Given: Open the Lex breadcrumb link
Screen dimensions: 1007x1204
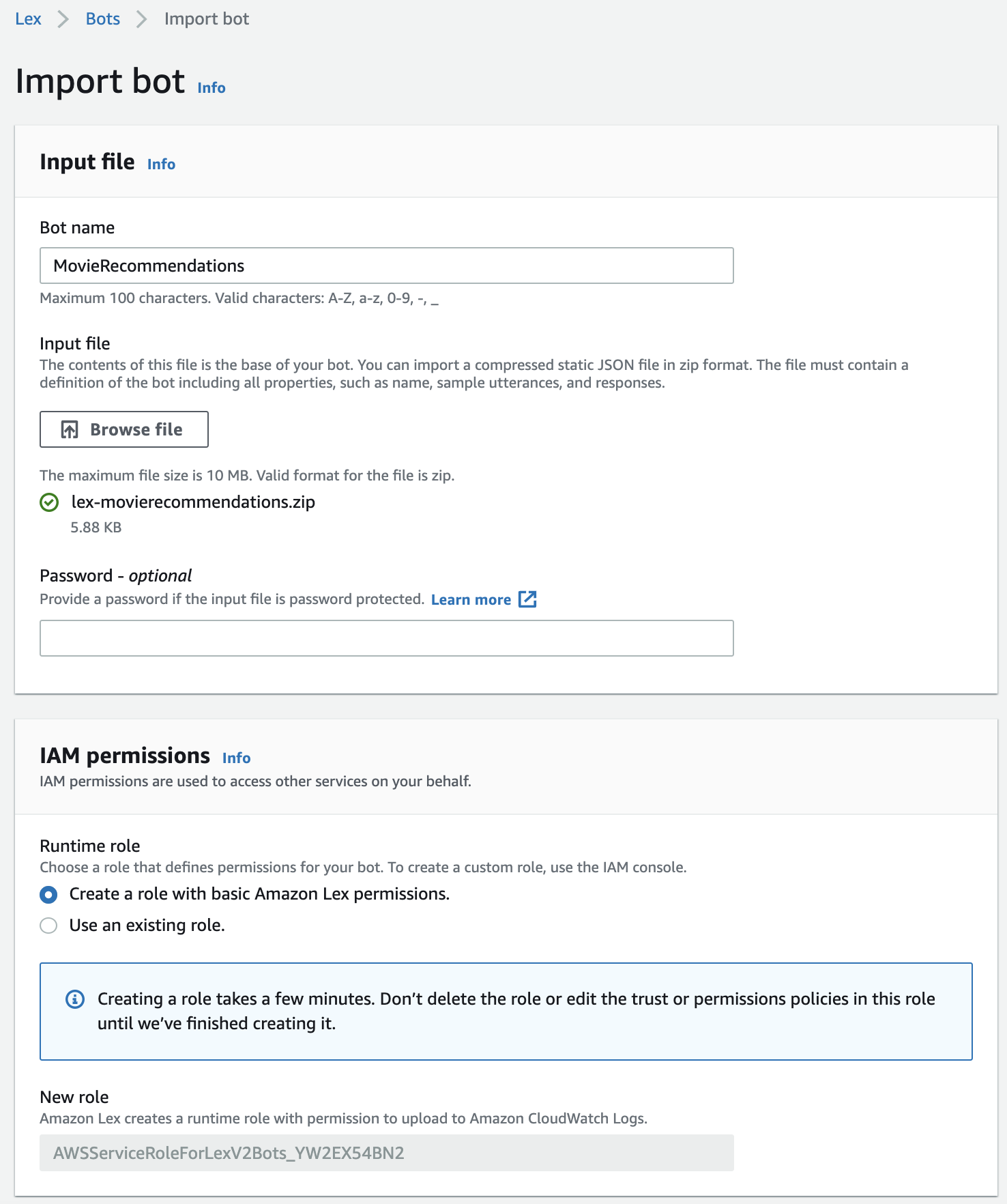Looking at the screenshot, I should point(28,19).
